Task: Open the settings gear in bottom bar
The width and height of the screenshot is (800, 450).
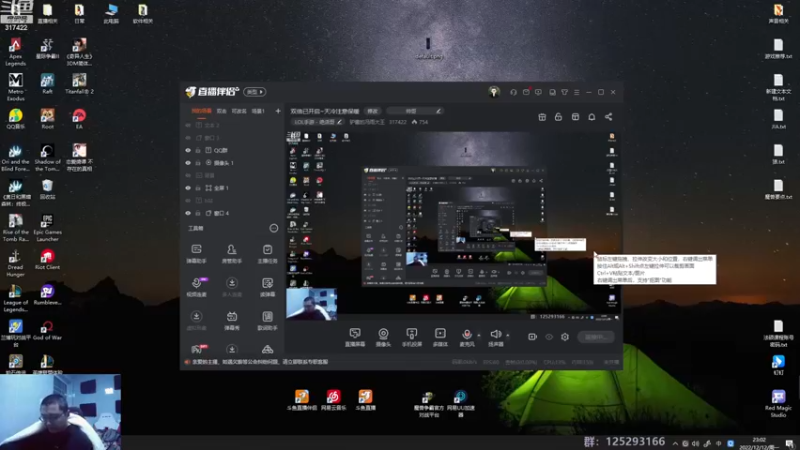Action: click(x=565, y=337)
